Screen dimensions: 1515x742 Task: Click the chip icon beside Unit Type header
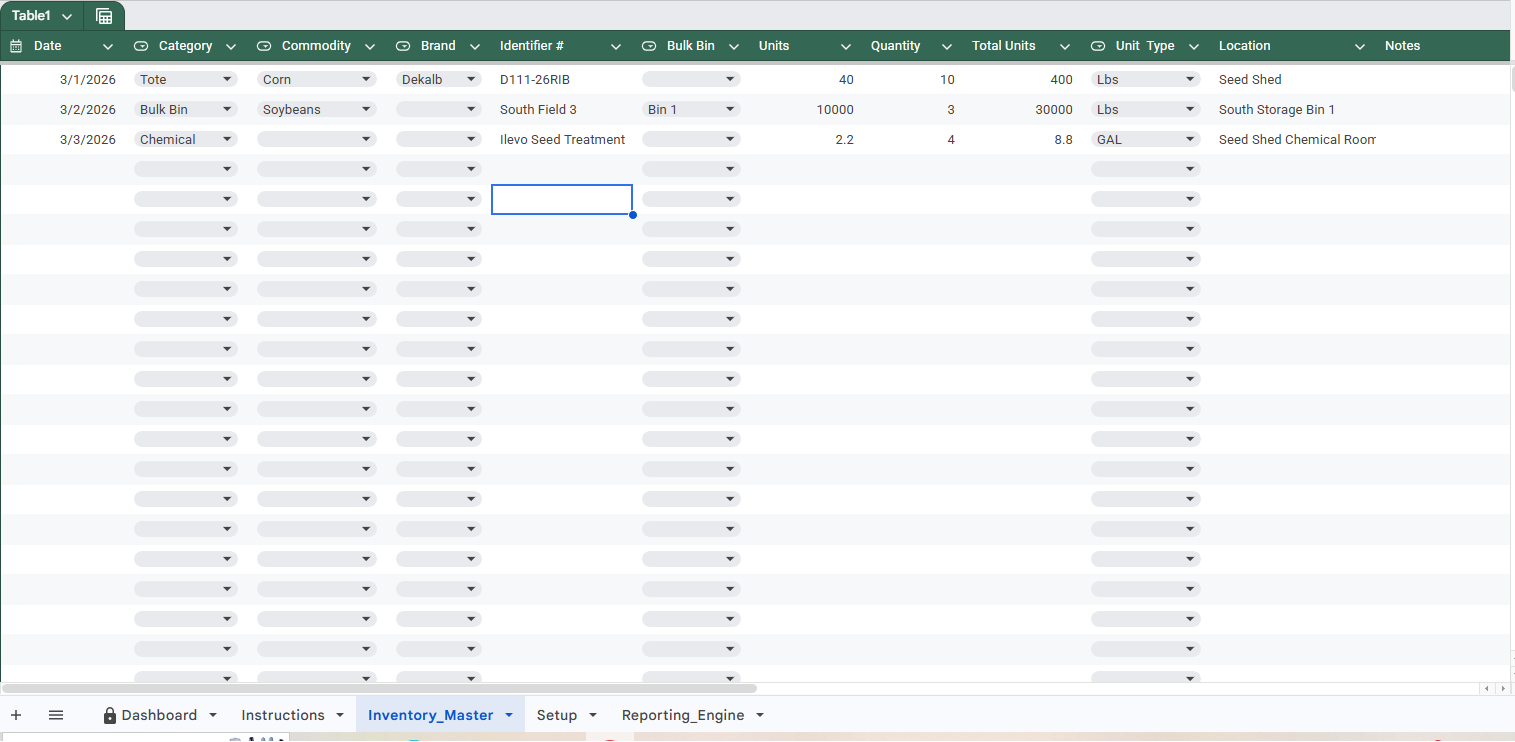coord(1097,45)
